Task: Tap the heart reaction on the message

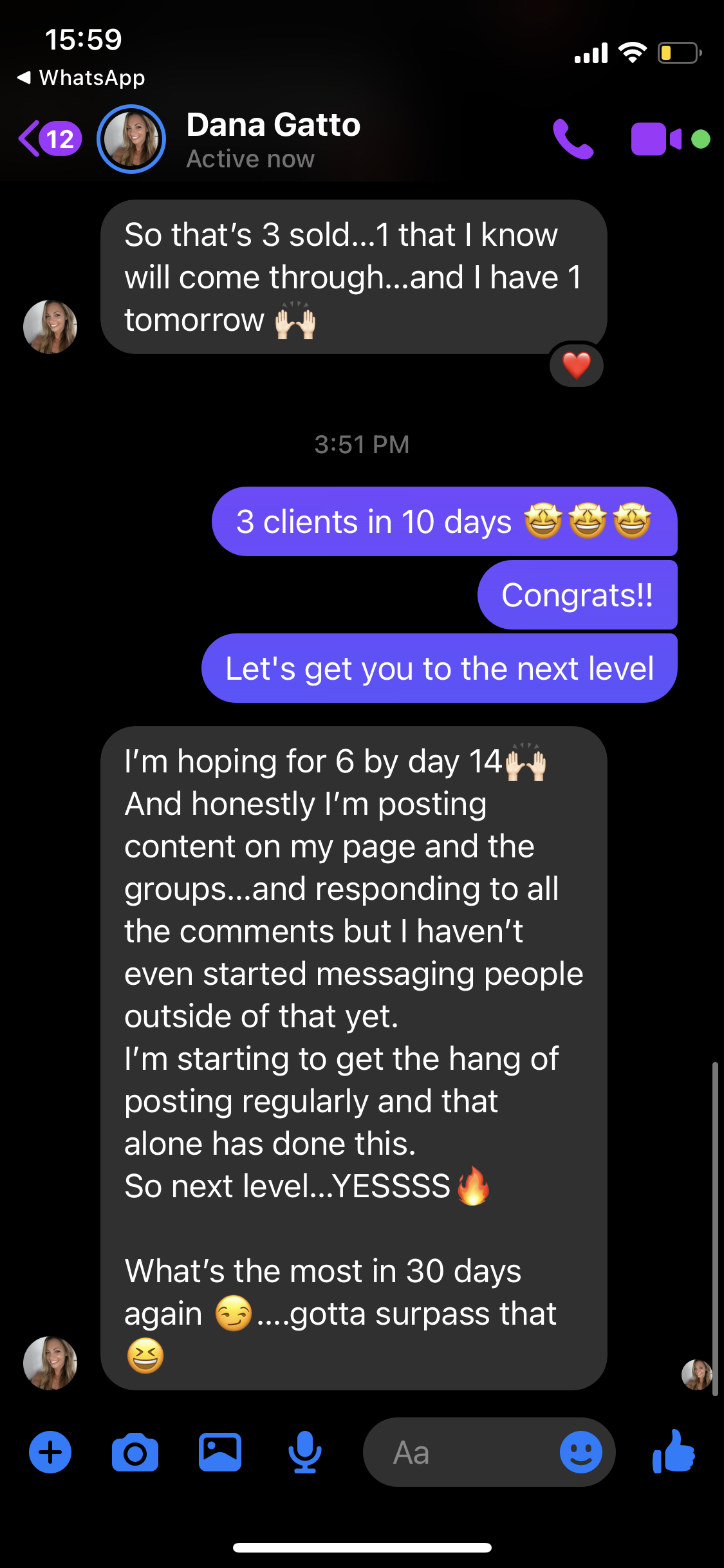Action: [577, 366]
